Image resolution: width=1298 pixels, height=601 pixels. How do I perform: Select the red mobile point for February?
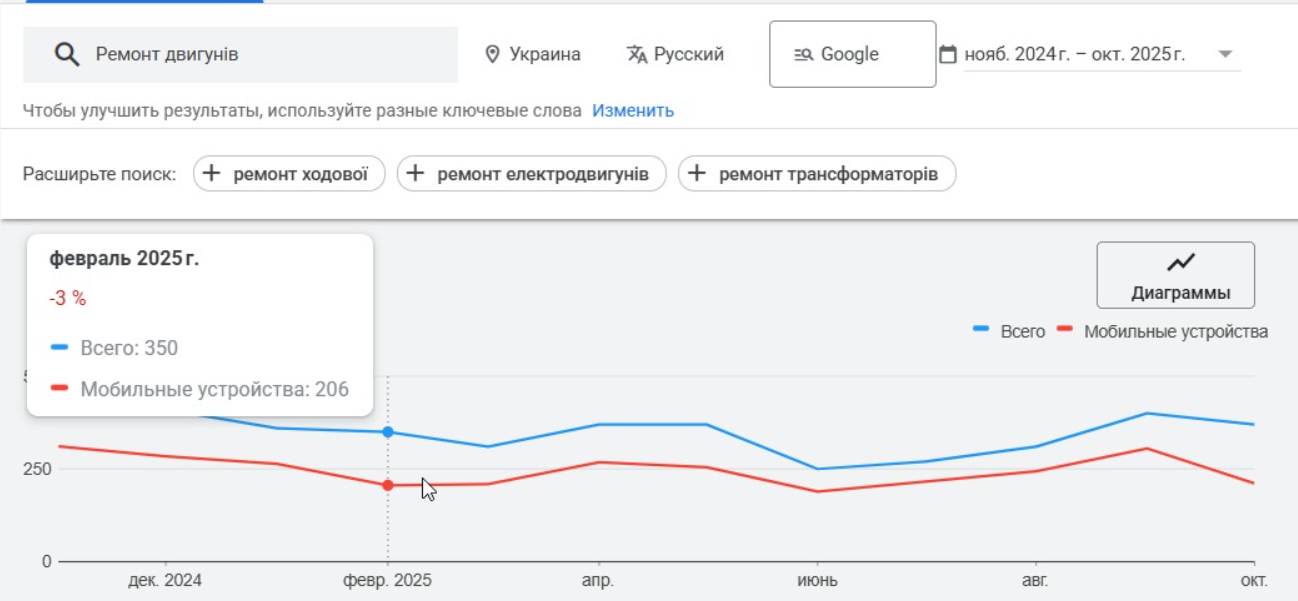[x=388, y=486]
